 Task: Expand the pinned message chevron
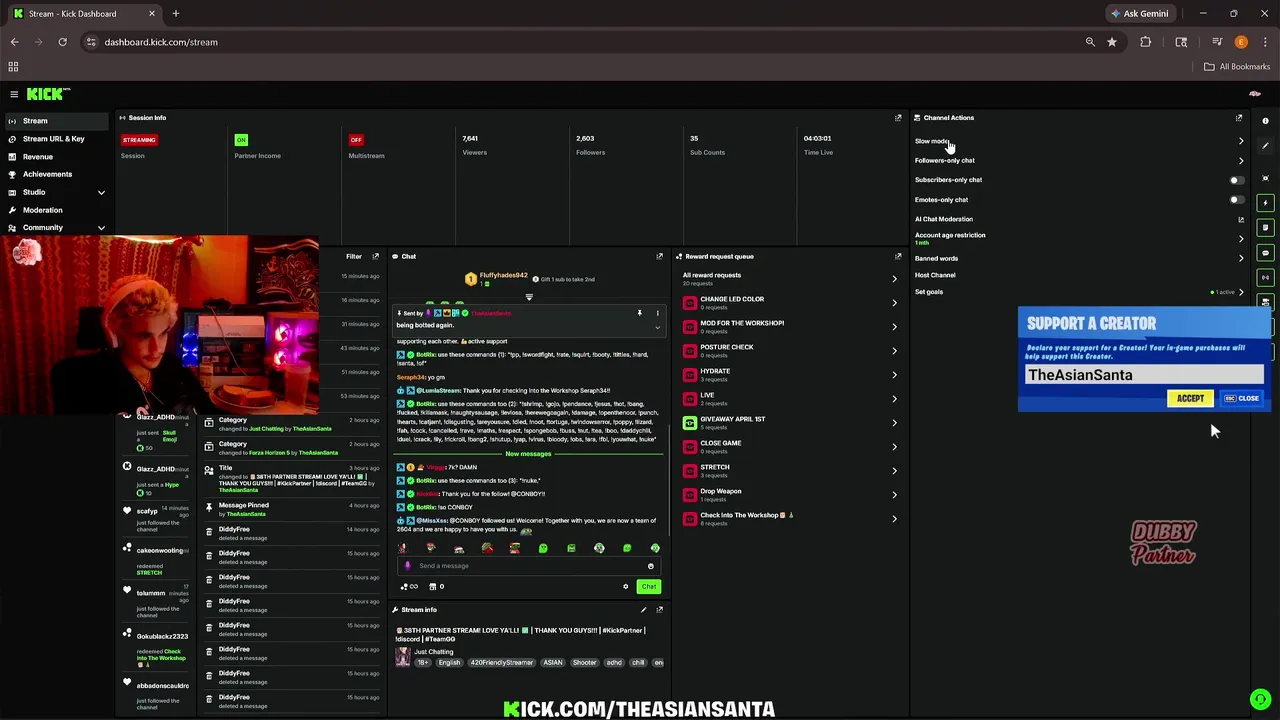[x=657, y=327]
